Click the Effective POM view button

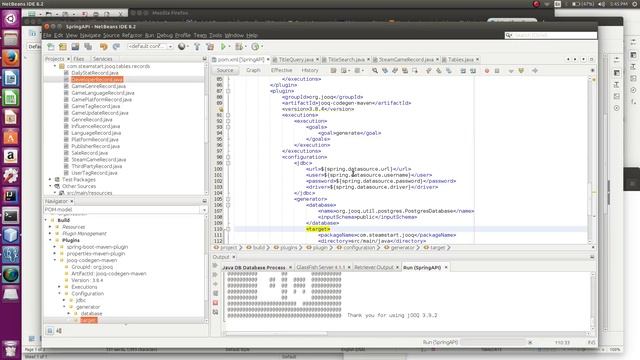coord(281,70)
